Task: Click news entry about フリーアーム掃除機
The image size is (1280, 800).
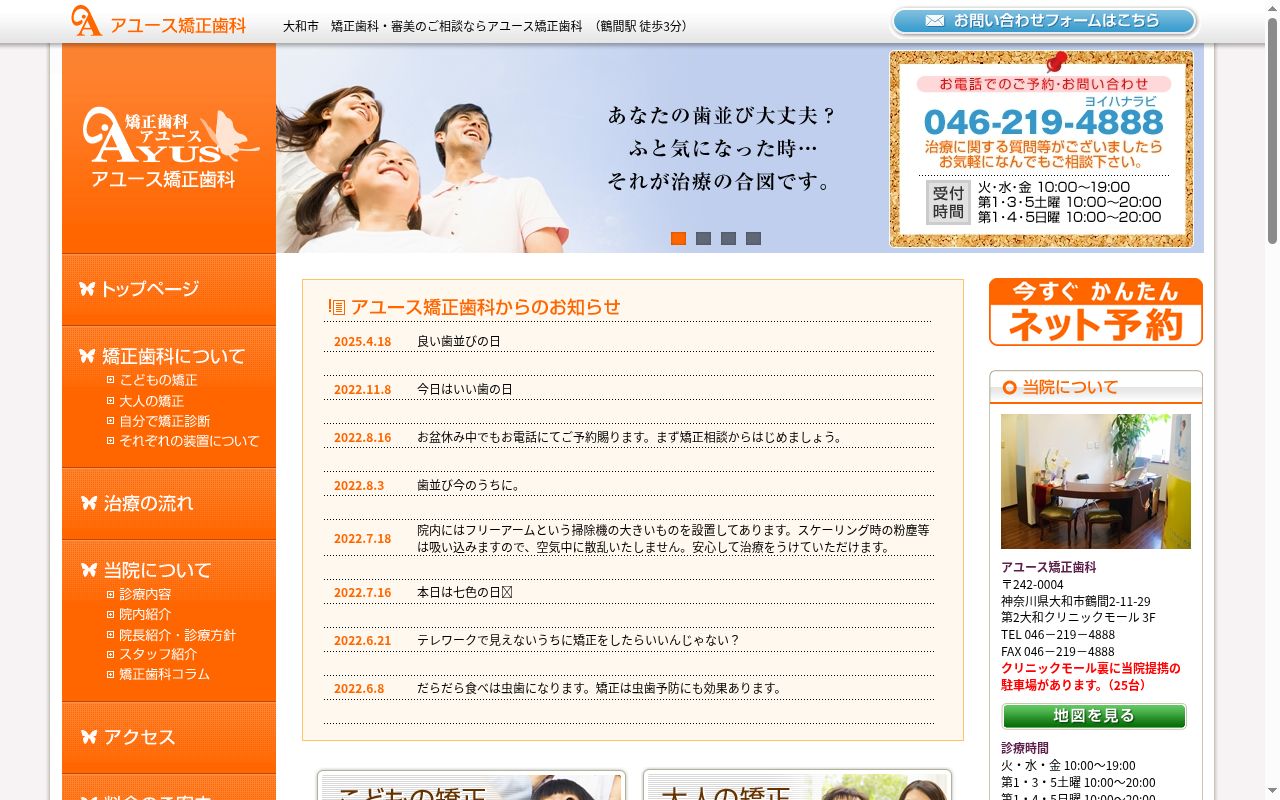Action: click(673, 539)
